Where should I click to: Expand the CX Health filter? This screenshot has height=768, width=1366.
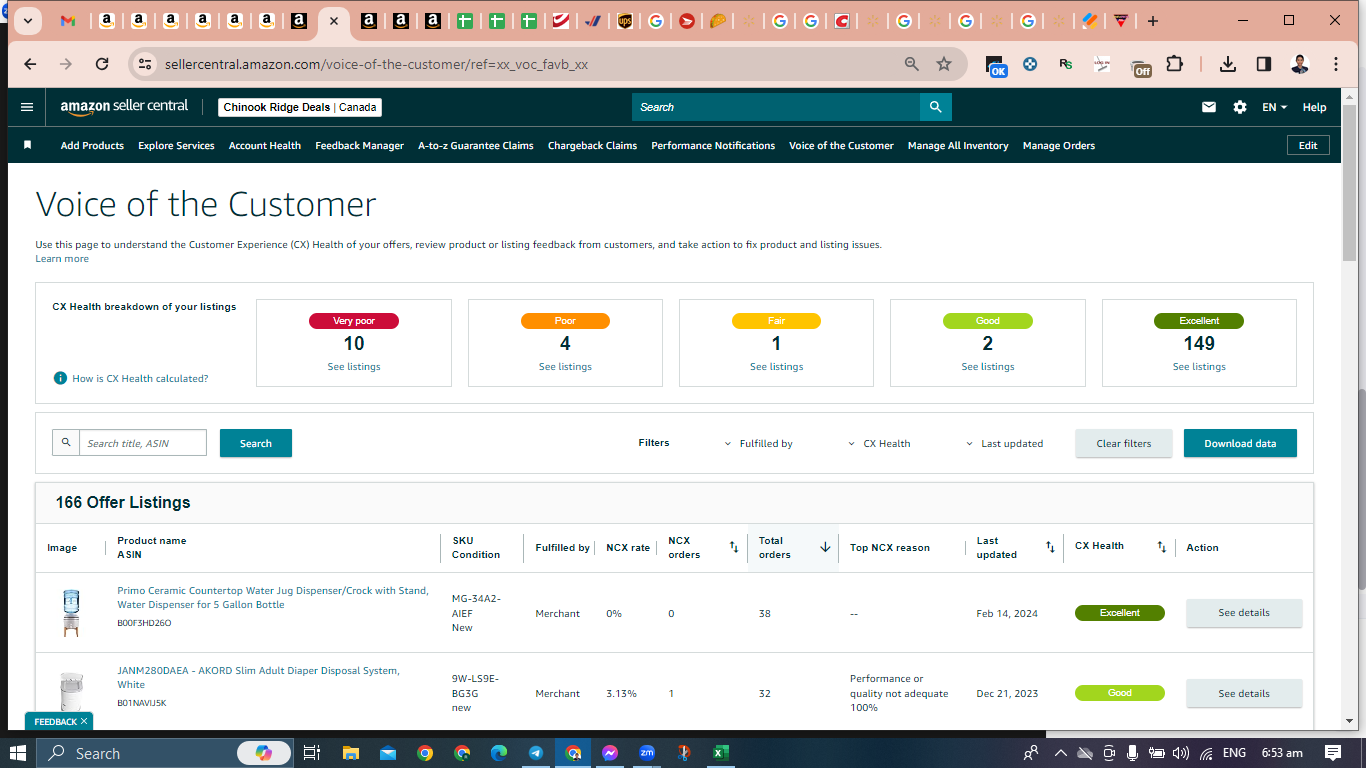[880, 443]
